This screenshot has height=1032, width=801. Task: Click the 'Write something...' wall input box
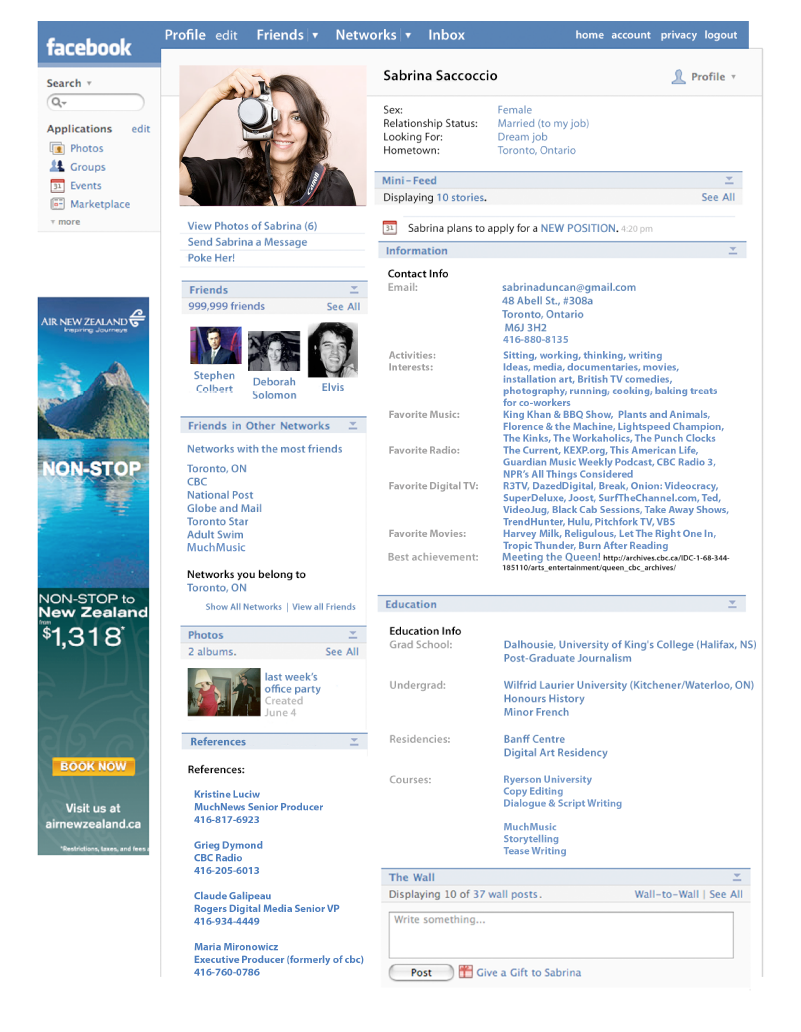[x=563, y=934]
